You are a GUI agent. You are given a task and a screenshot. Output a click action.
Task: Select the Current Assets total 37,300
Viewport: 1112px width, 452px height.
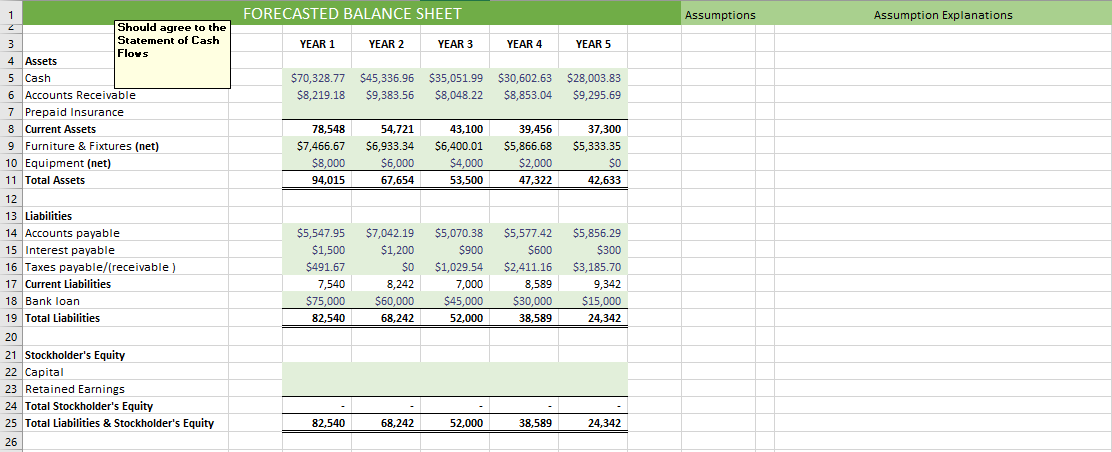click(594, 129)
